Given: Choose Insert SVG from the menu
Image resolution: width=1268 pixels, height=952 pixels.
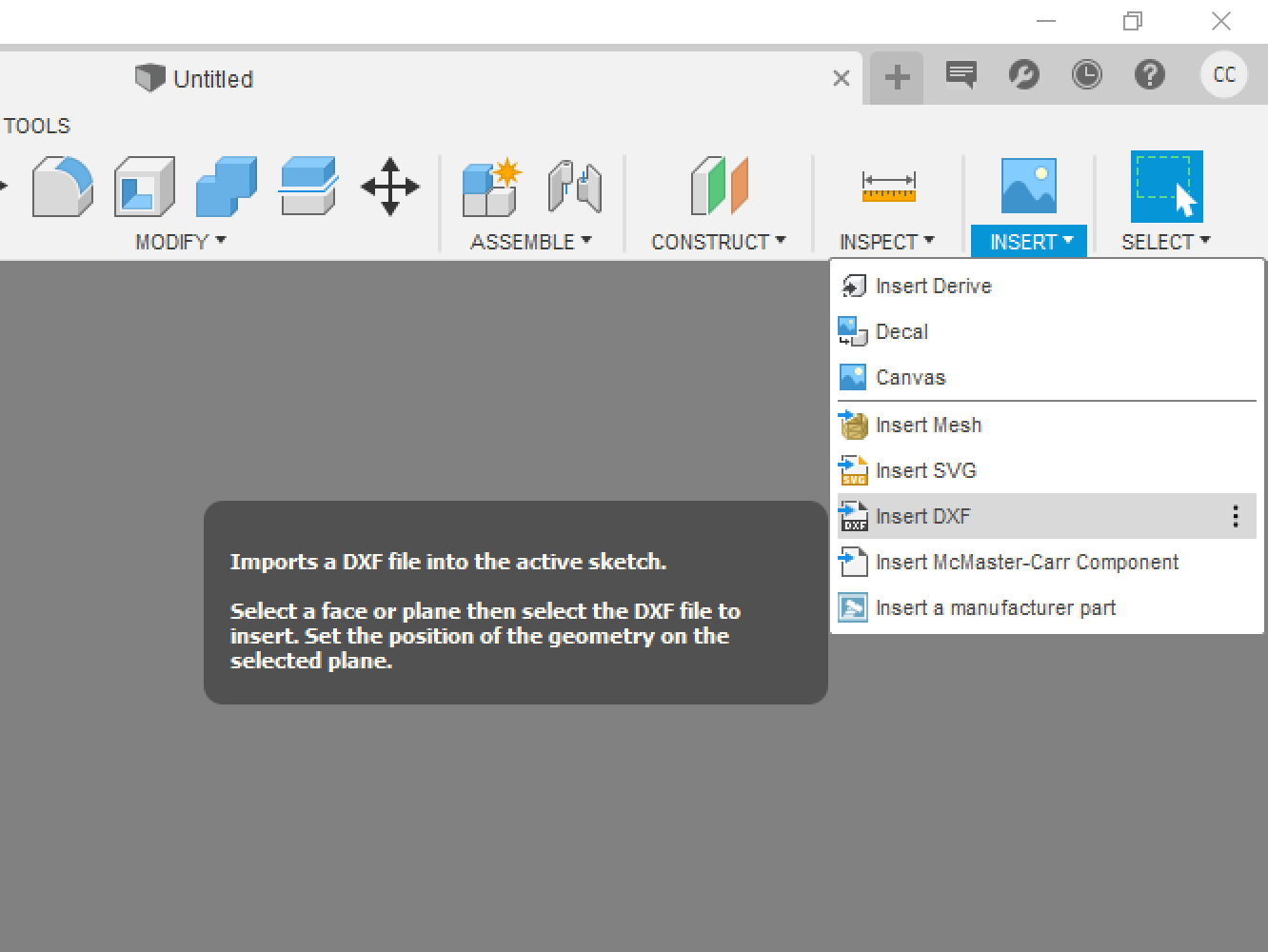Looking at the screenshot, I should point(1047,470).
